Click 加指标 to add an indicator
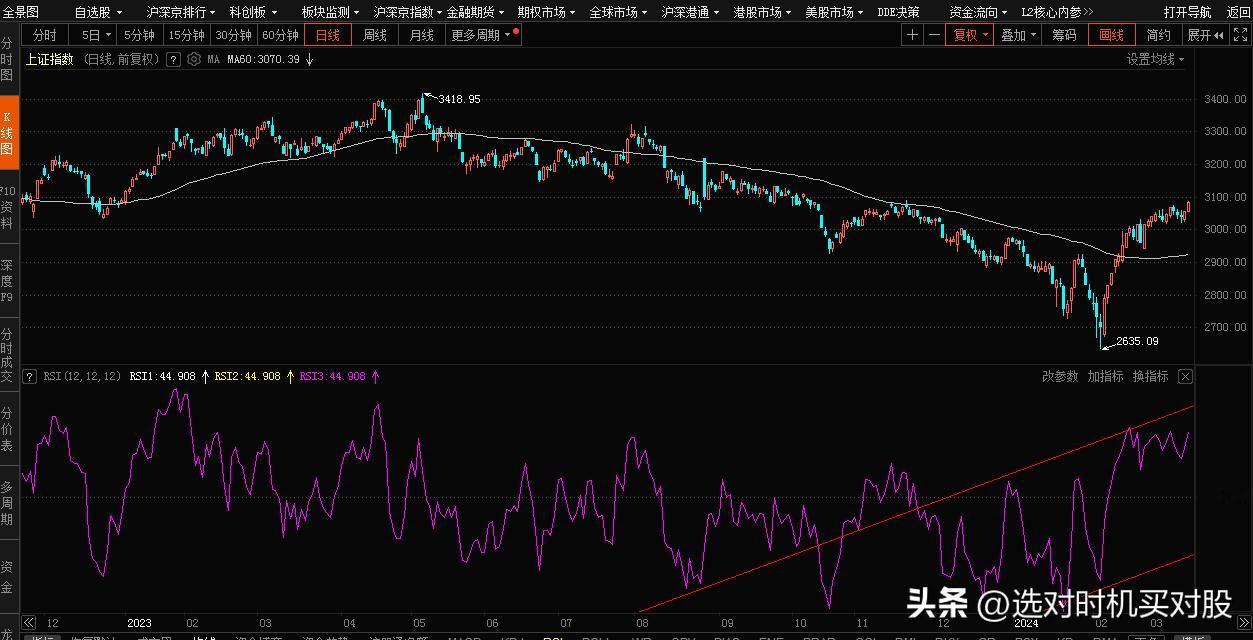 1105,377
